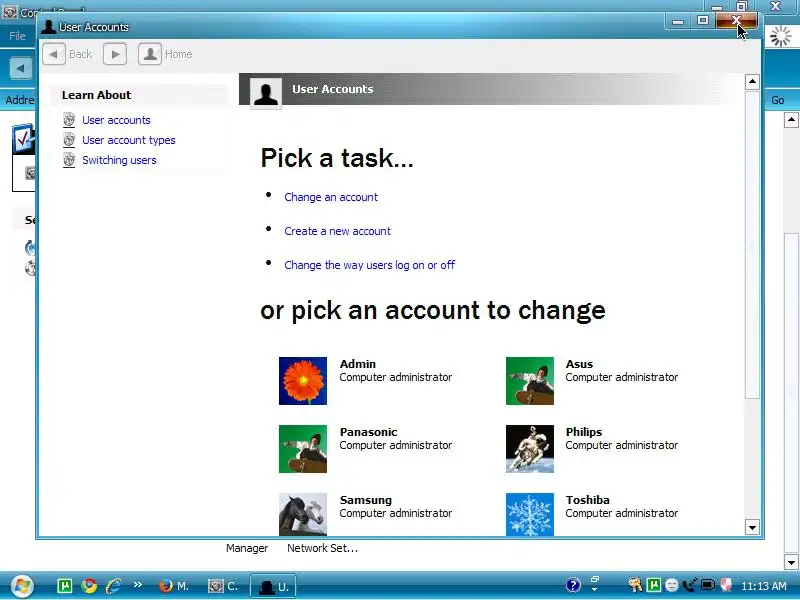
Task: Open Change the way users log on or off
Action: click(369, 265)
